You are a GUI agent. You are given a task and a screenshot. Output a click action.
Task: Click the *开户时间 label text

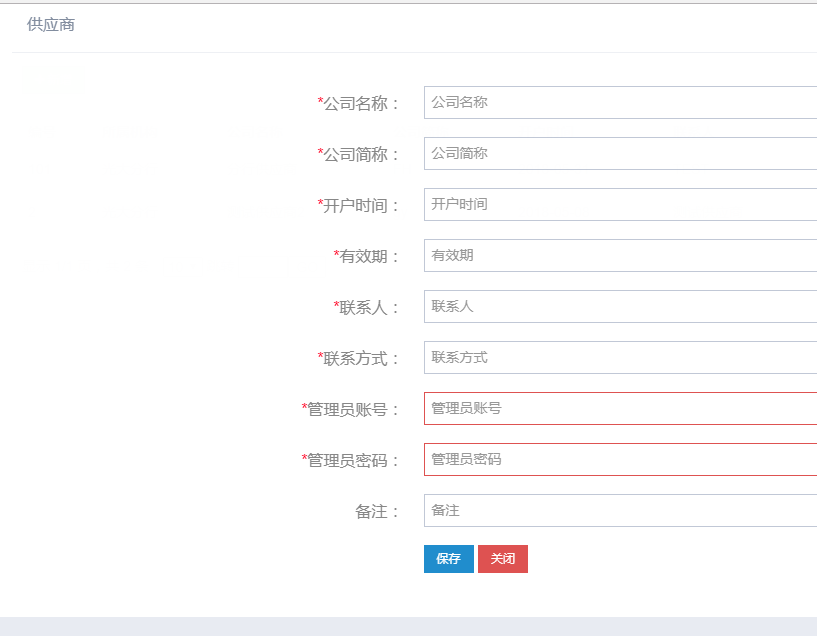pyautogui.click(x=358, y=206)
